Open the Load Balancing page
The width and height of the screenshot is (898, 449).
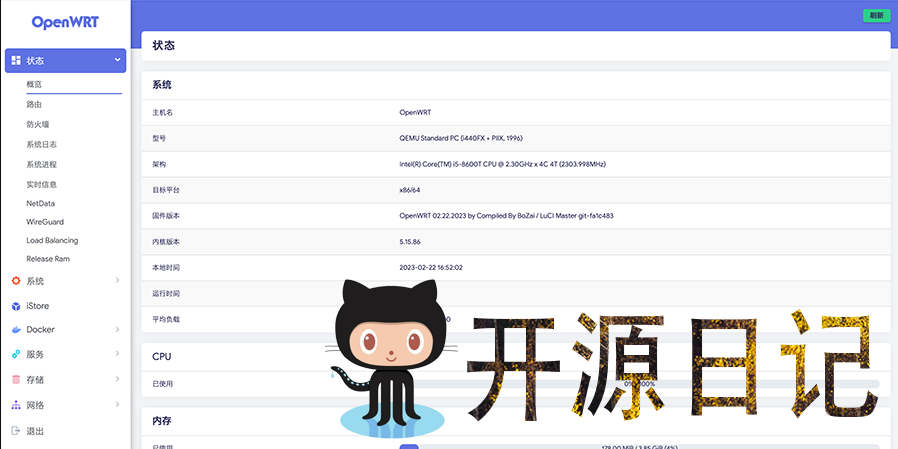pos(52,241)
